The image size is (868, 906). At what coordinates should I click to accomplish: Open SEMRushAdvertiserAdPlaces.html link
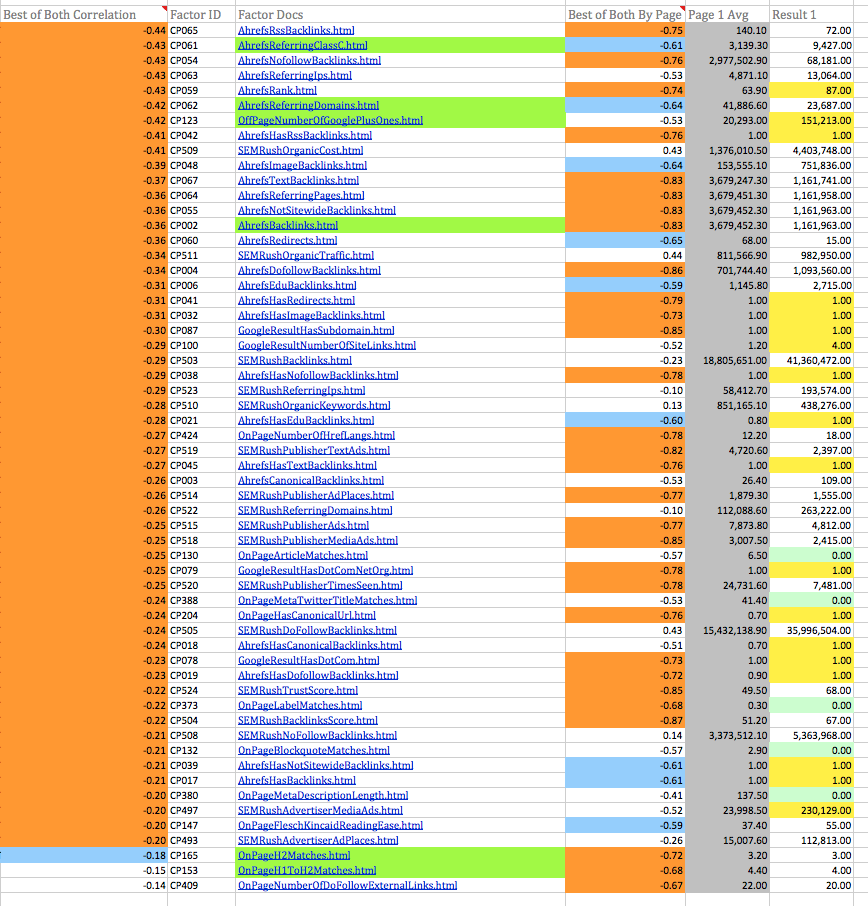[x=318, y=842]
